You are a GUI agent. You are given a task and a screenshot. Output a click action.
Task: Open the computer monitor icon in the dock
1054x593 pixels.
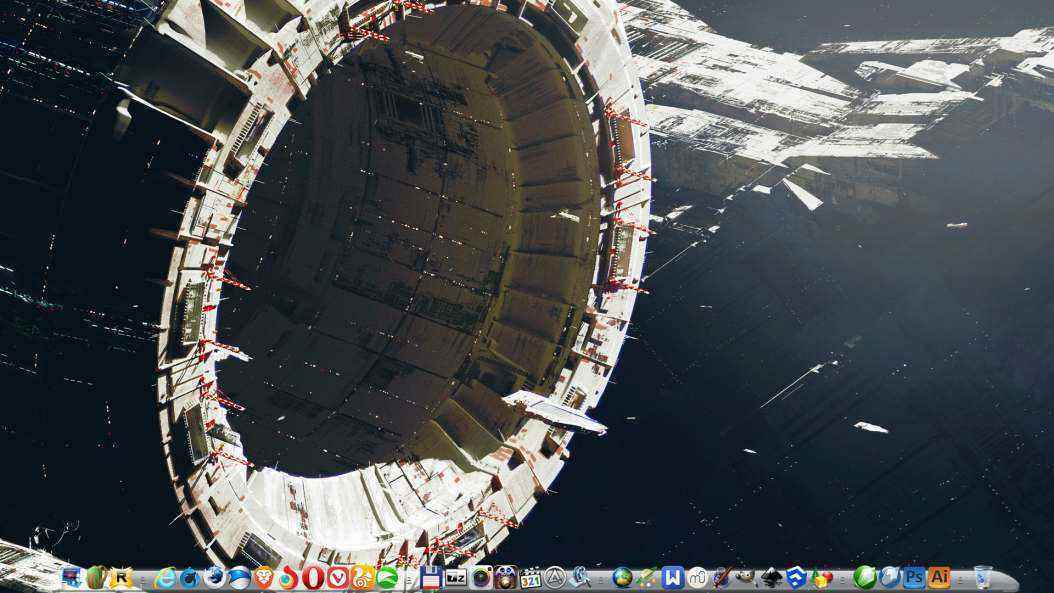pyautogui.click(x=71, y=578)
